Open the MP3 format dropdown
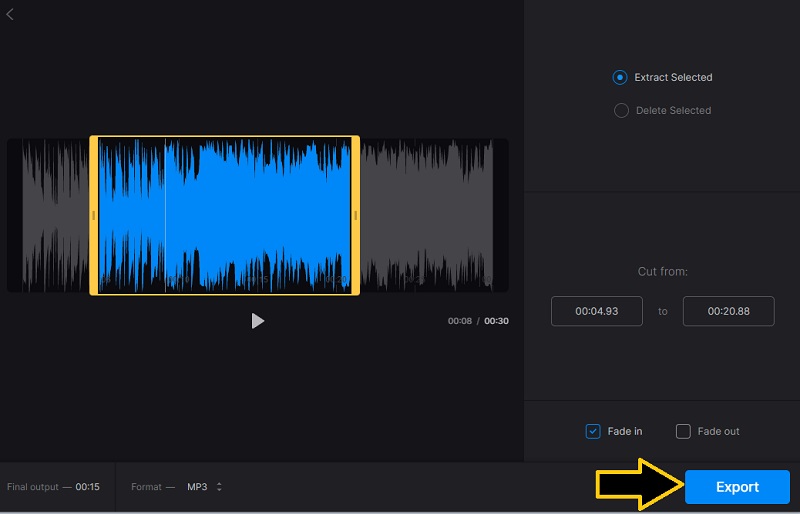800x514 pixels. tap(205, 487)
